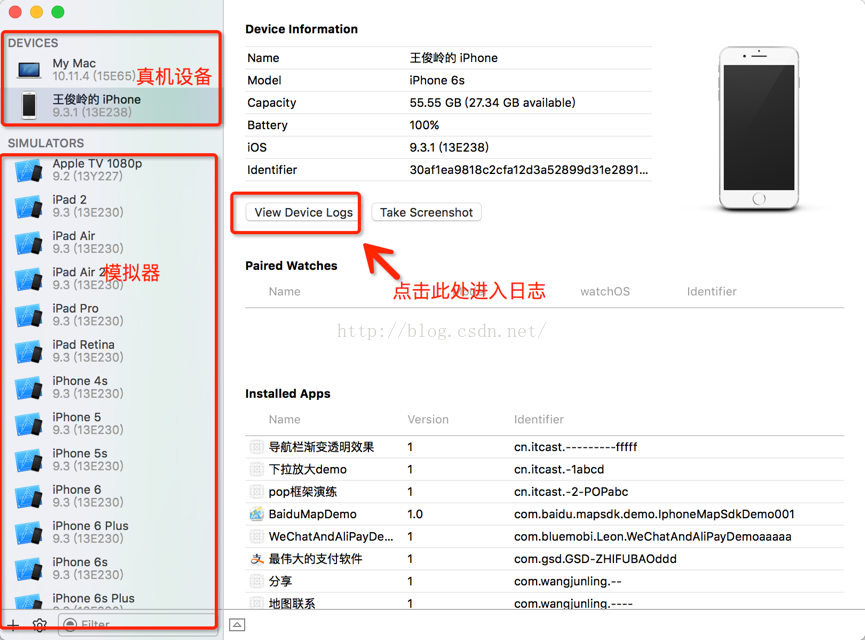Click the pop框架演练 app icon

(257, 492)
